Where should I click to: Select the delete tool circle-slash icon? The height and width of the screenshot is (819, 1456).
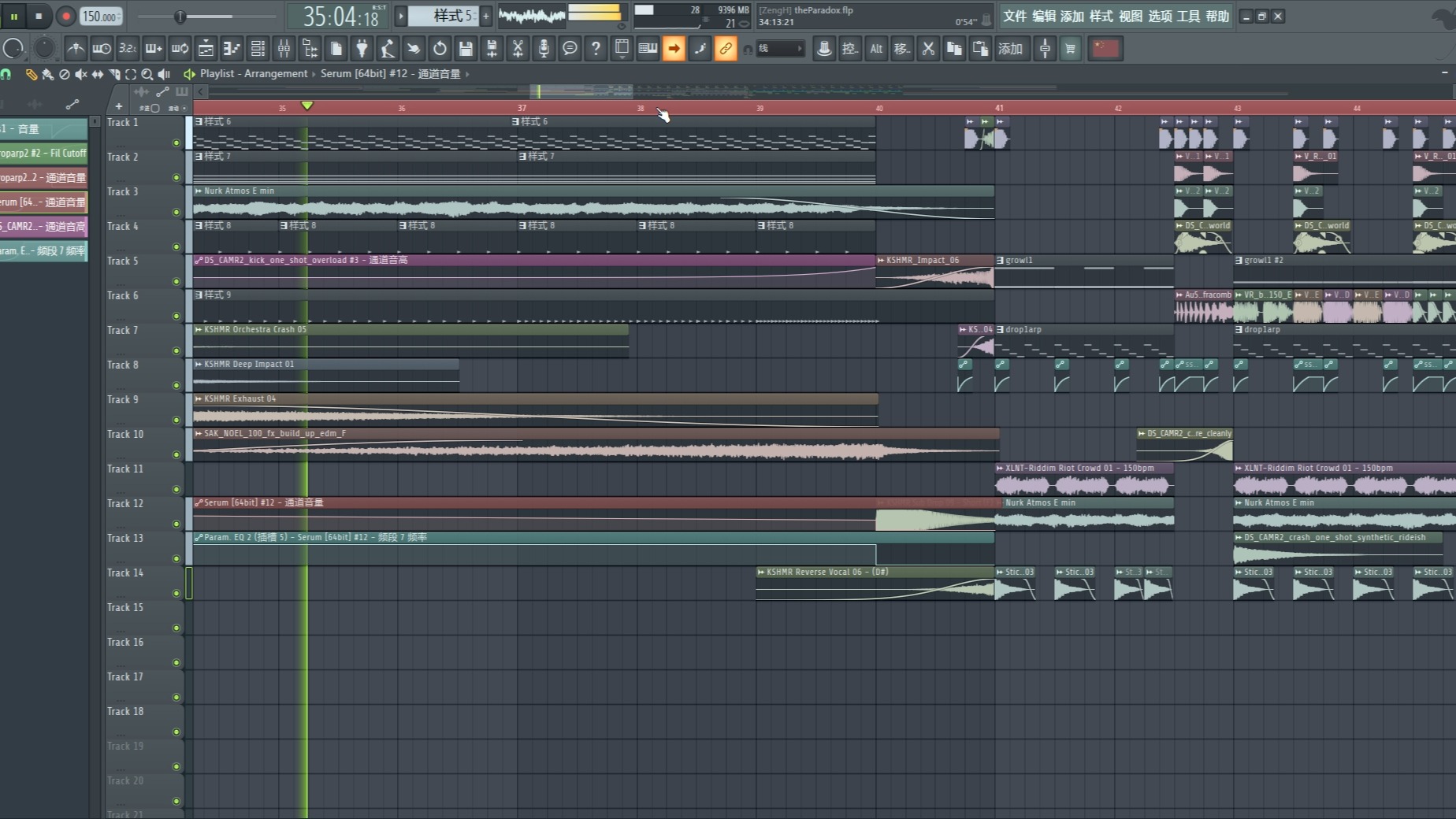tap(65, 74)
